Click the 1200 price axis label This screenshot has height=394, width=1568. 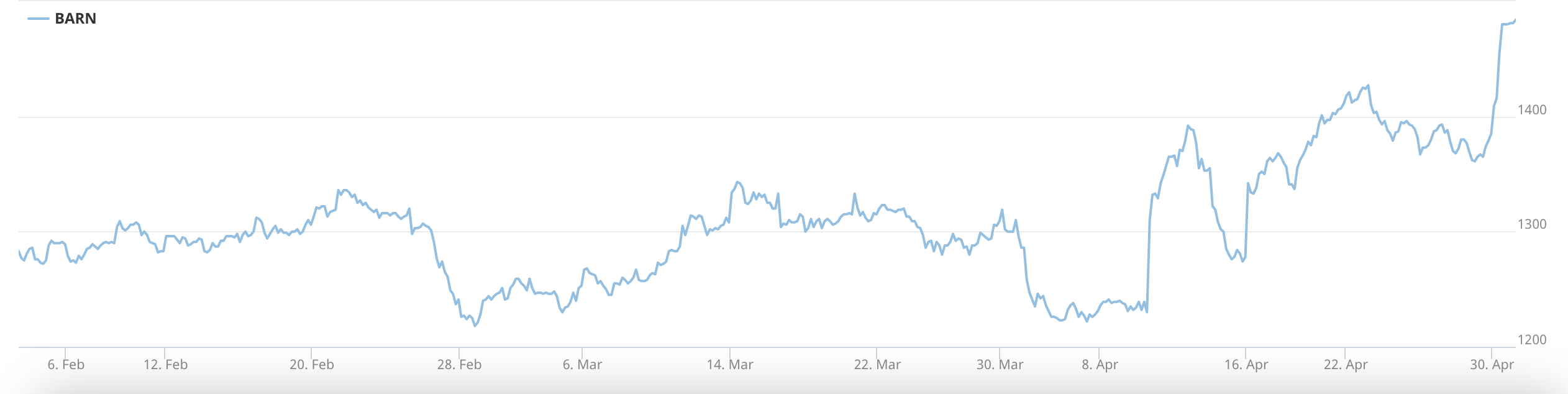coord(1532,340)
